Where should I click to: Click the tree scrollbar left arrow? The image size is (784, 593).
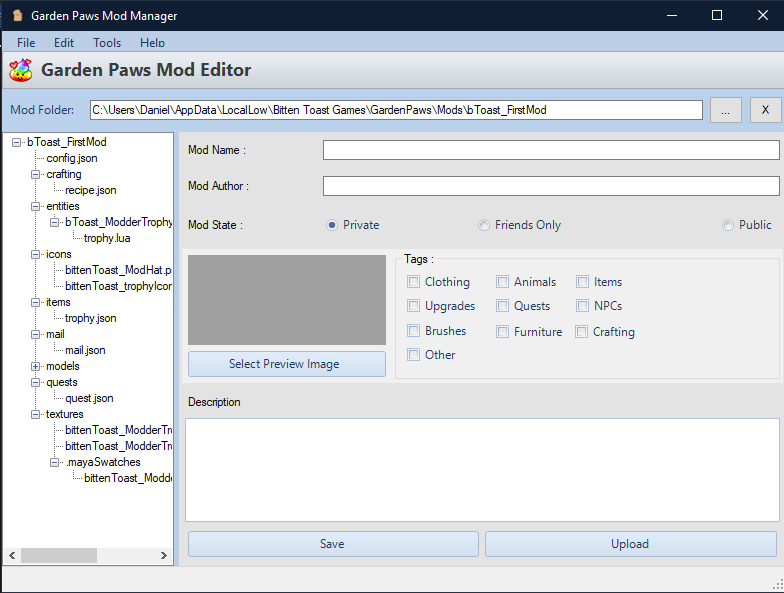coord(12,556)
